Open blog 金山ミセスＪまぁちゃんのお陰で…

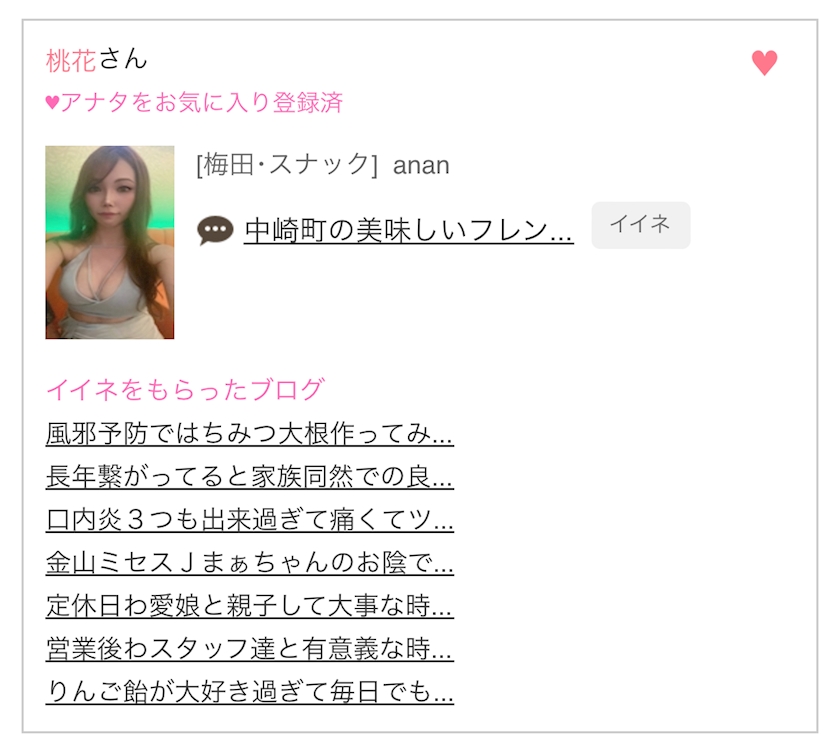250,563
